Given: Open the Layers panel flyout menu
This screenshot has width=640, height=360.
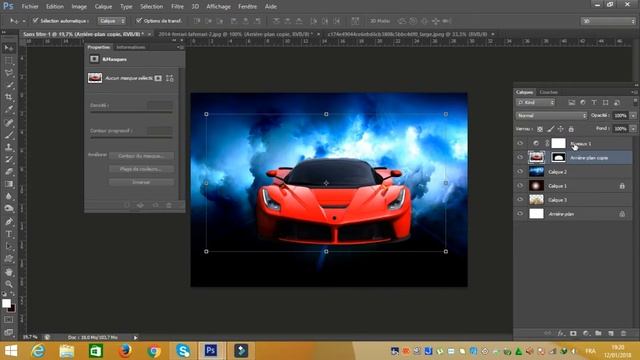Looking at the screenshot, I should tap(634, 92).
